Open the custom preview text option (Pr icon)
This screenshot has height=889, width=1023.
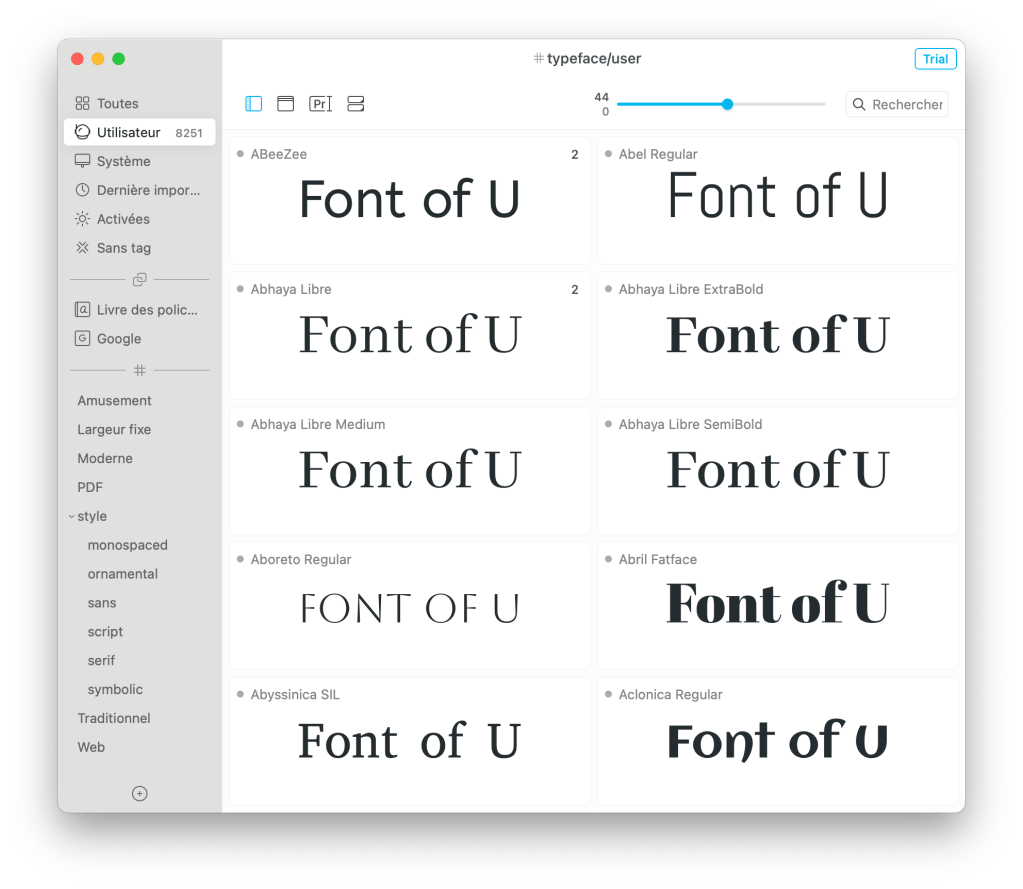click(320, 103)
